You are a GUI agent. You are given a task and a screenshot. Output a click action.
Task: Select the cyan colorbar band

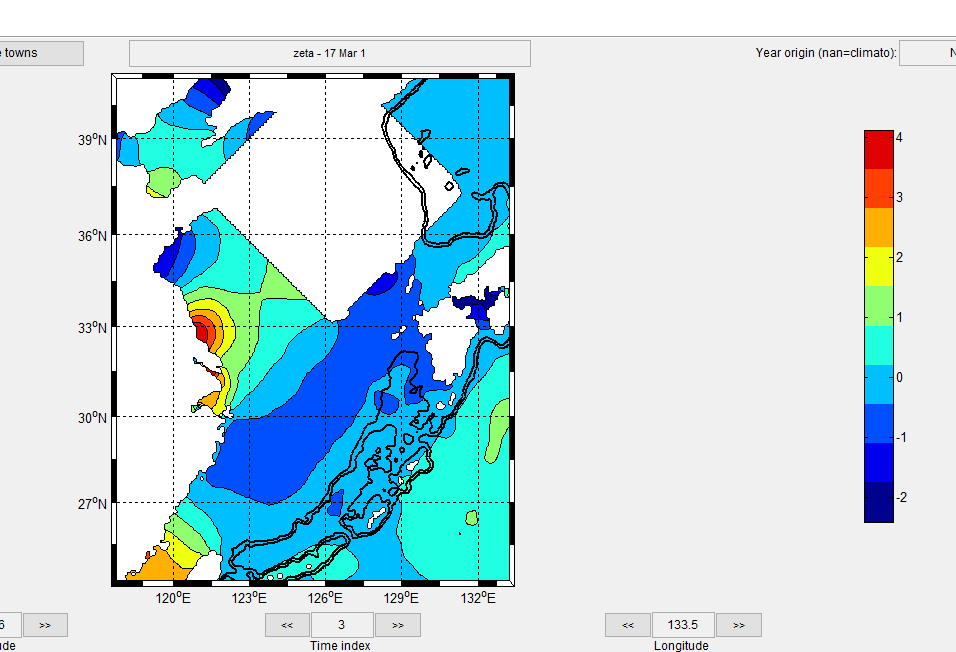click(878, 345)
